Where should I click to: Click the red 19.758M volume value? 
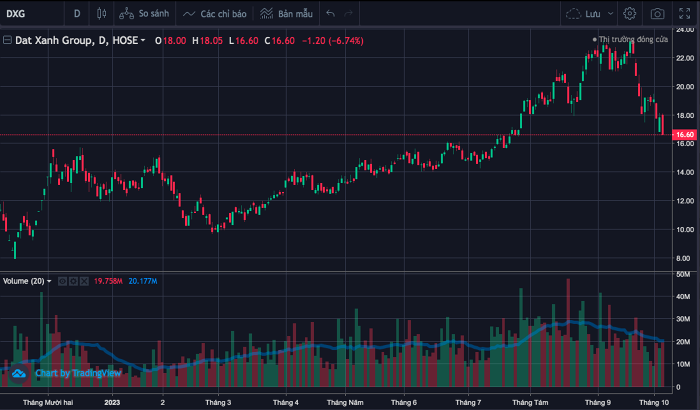click(108, 281)
